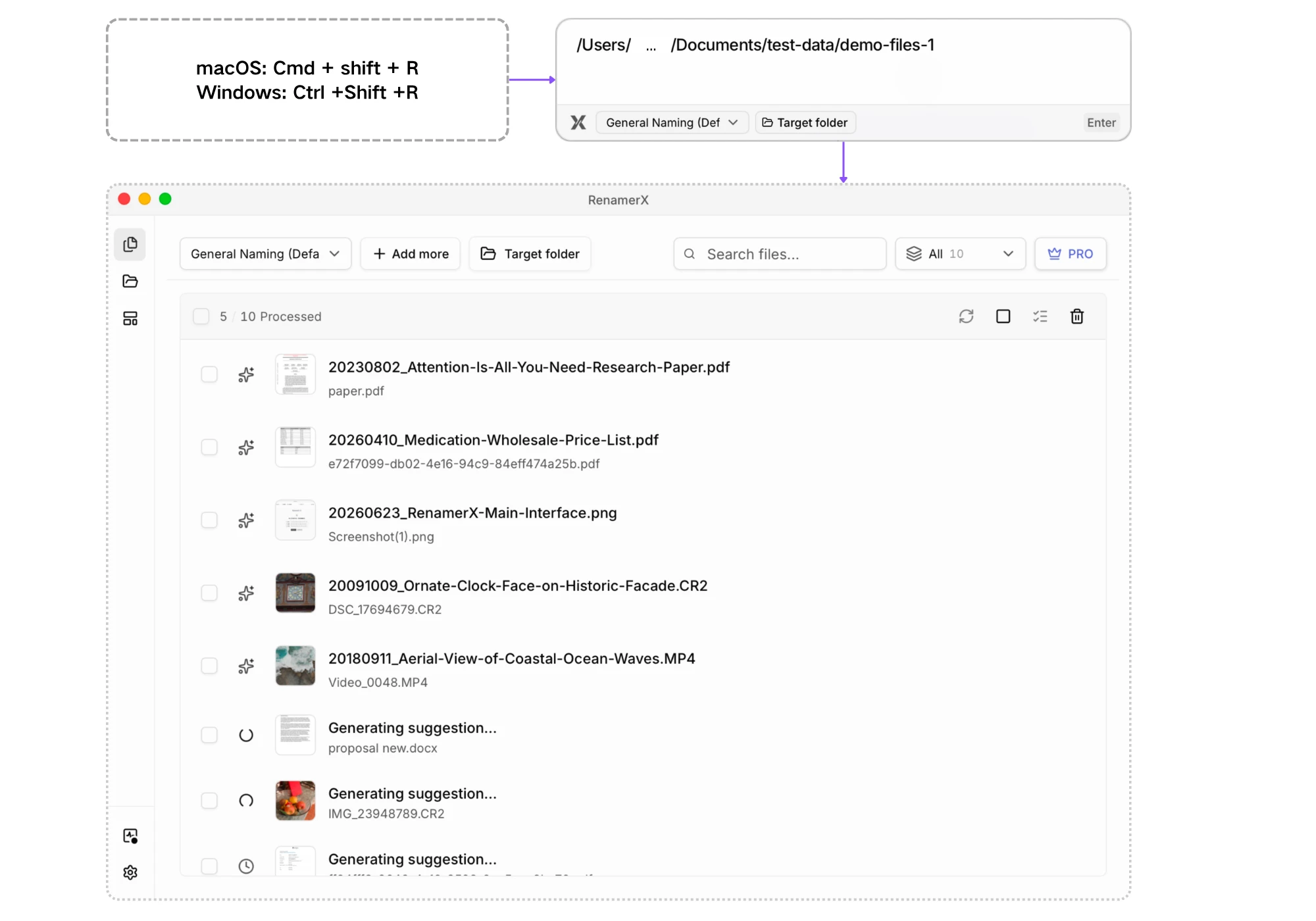Open thumbnail of paper.pdf
Image resolution: width=1316 pixels, height=921 pixels.
tap(295, 374)
